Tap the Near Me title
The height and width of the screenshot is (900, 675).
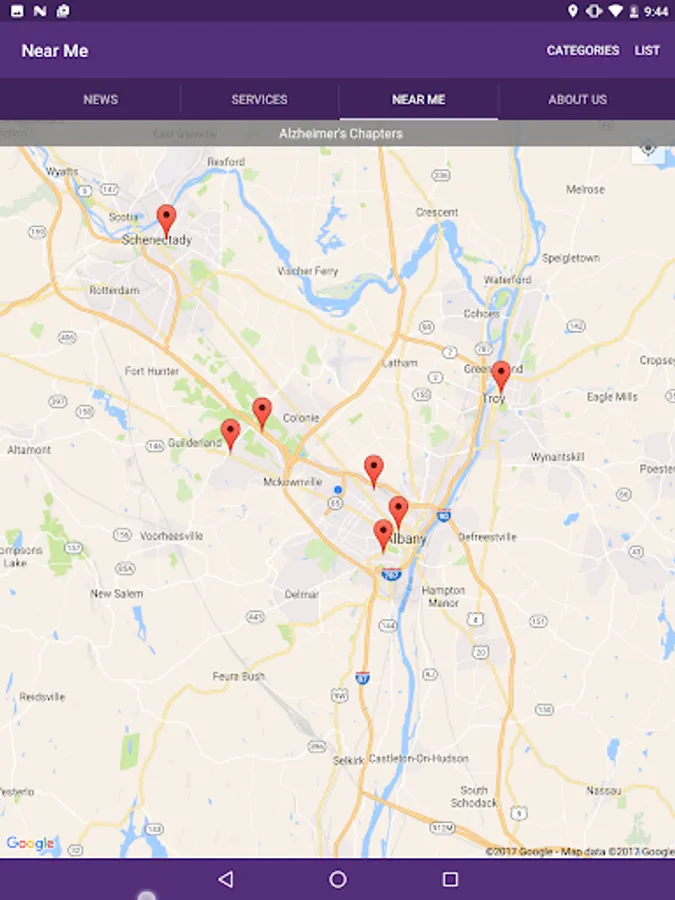tap(55, 51)
